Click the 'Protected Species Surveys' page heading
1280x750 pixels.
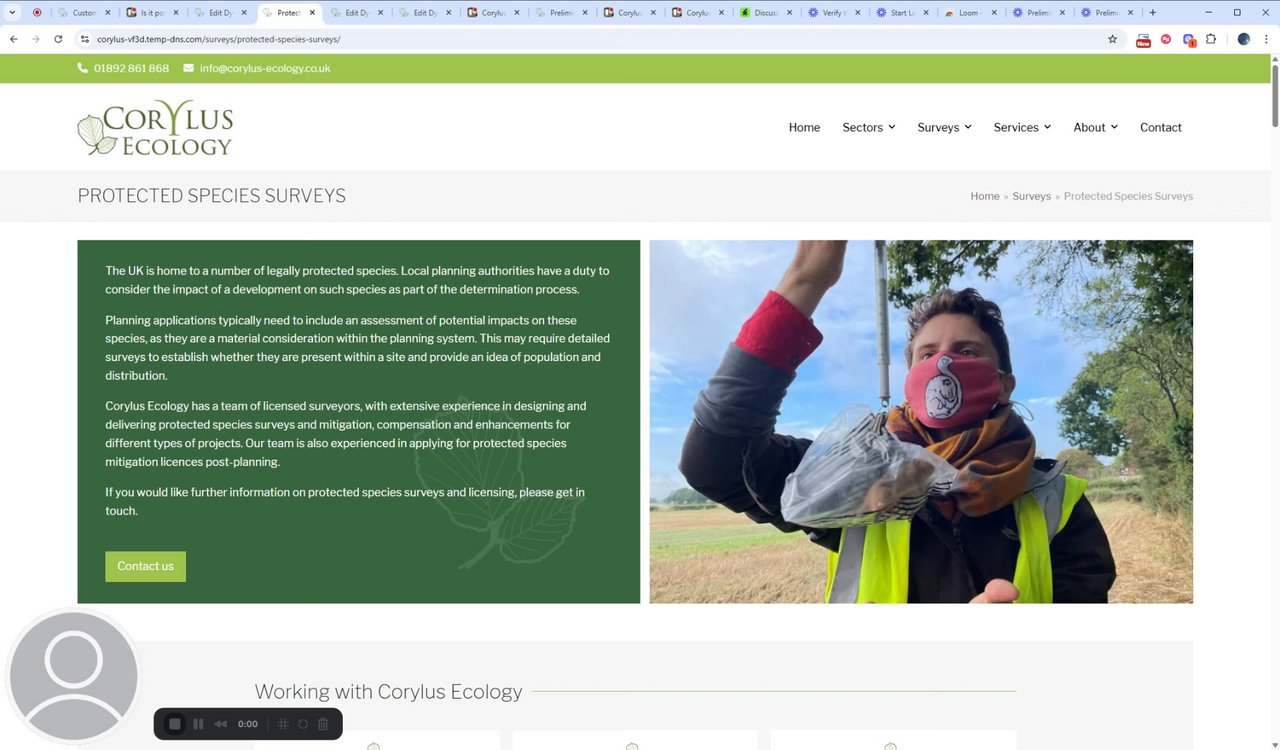[x=211, y=196]
